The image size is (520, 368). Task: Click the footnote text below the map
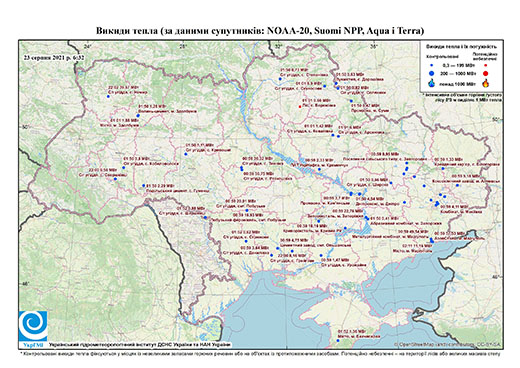coord(260,353)
